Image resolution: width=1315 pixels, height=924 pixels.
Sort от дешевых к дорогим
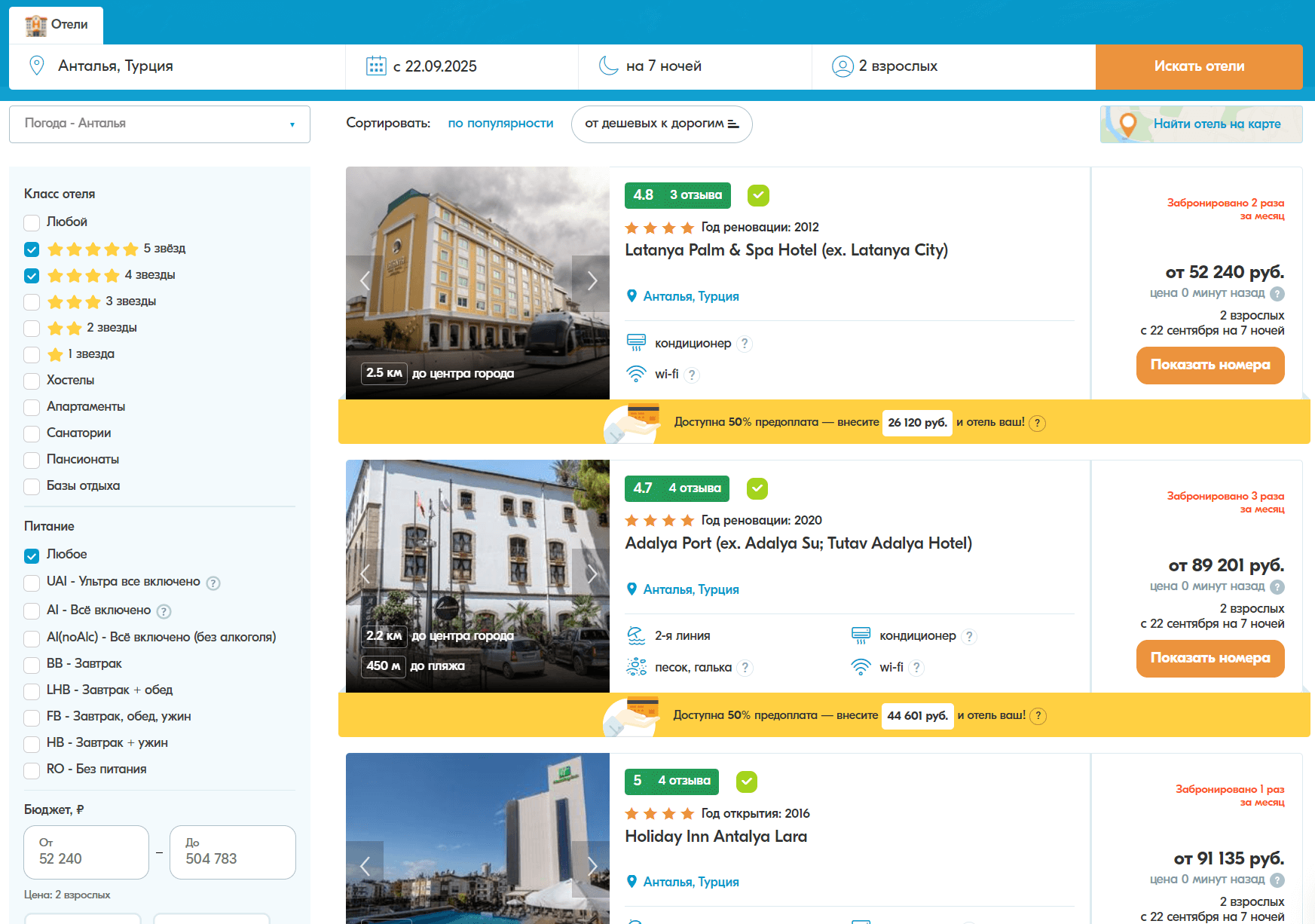[x=662, y=124]
